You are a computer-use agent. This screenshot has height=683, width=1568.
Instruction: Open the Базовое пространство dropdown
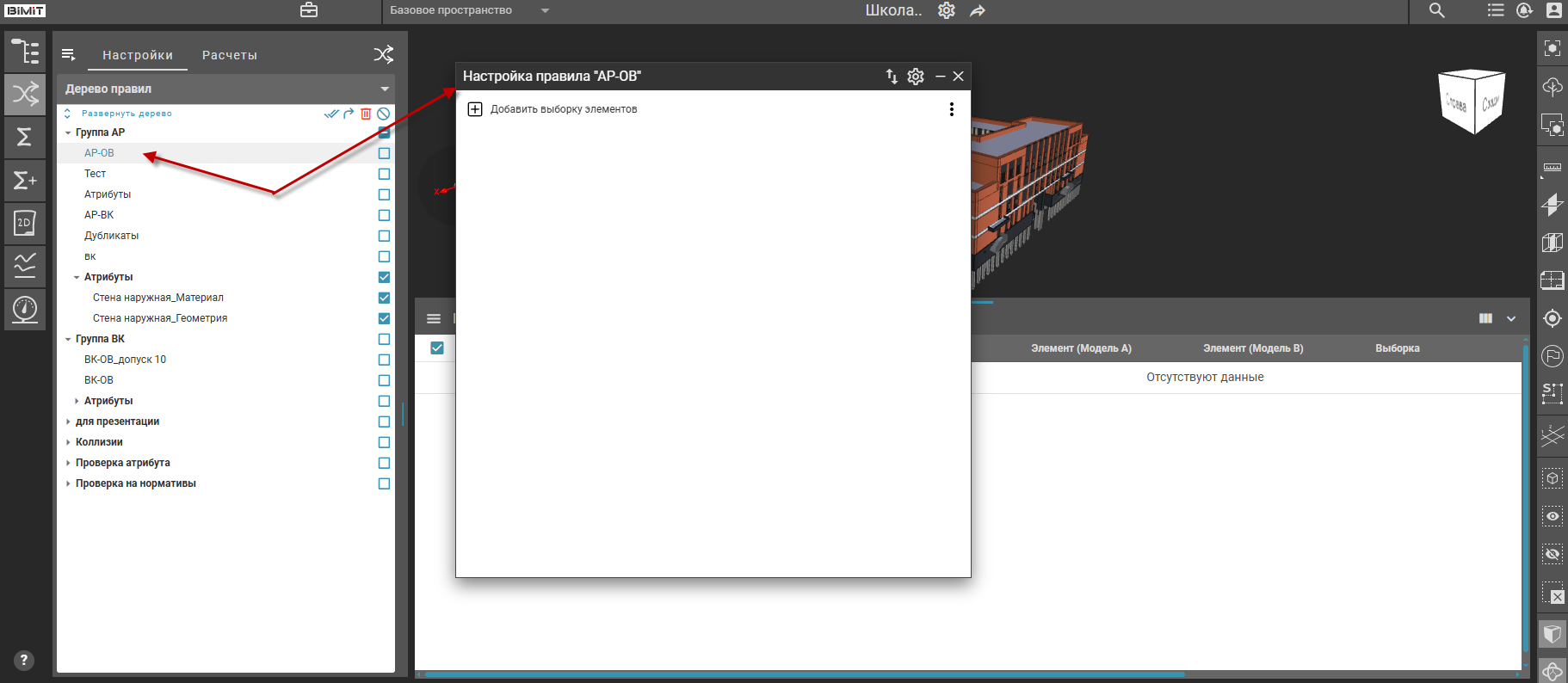469,10
